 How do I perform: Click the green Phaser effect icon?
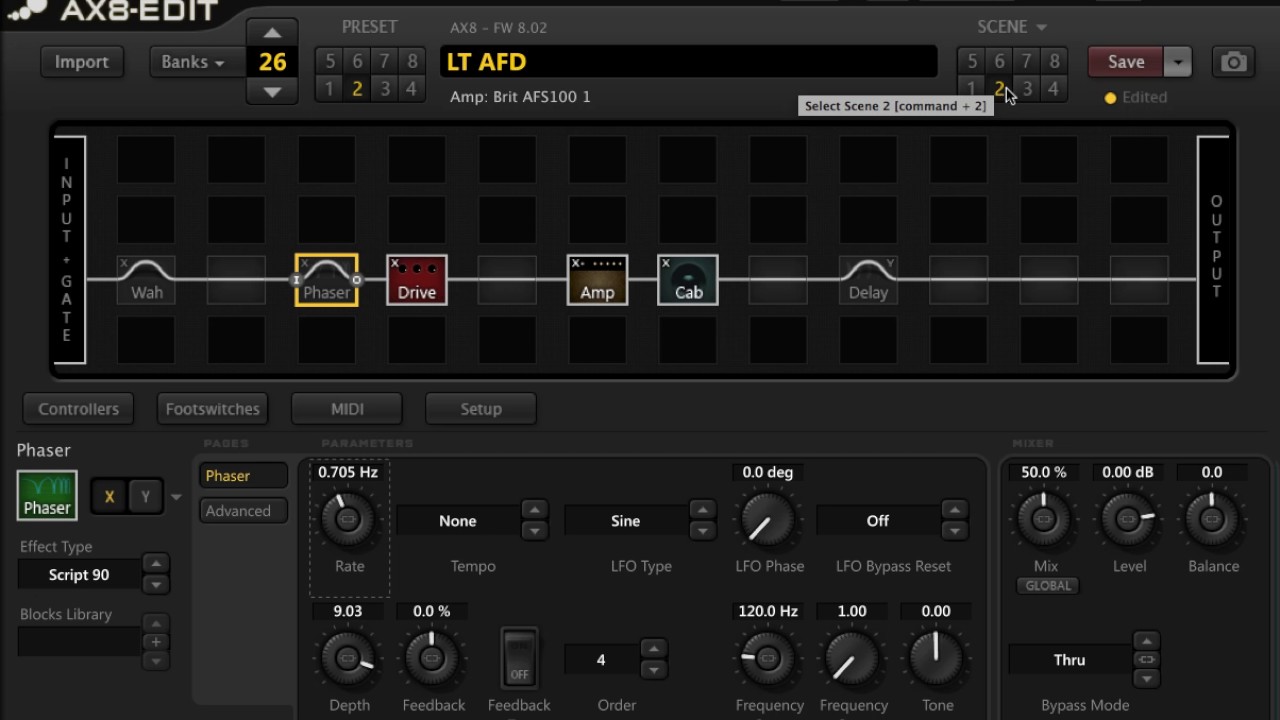pyautogui.click(x=47, y=495)
